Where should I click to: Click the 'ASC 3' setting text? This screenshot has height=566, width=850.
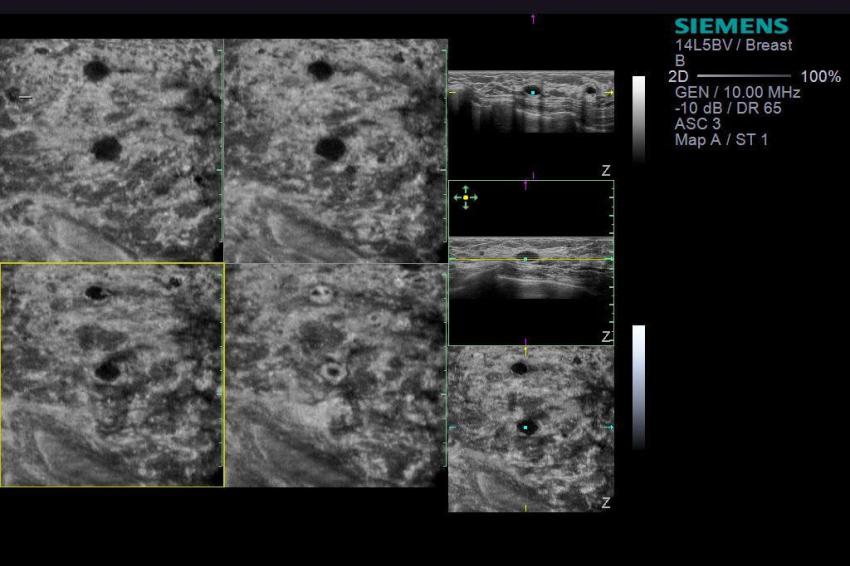698,124
